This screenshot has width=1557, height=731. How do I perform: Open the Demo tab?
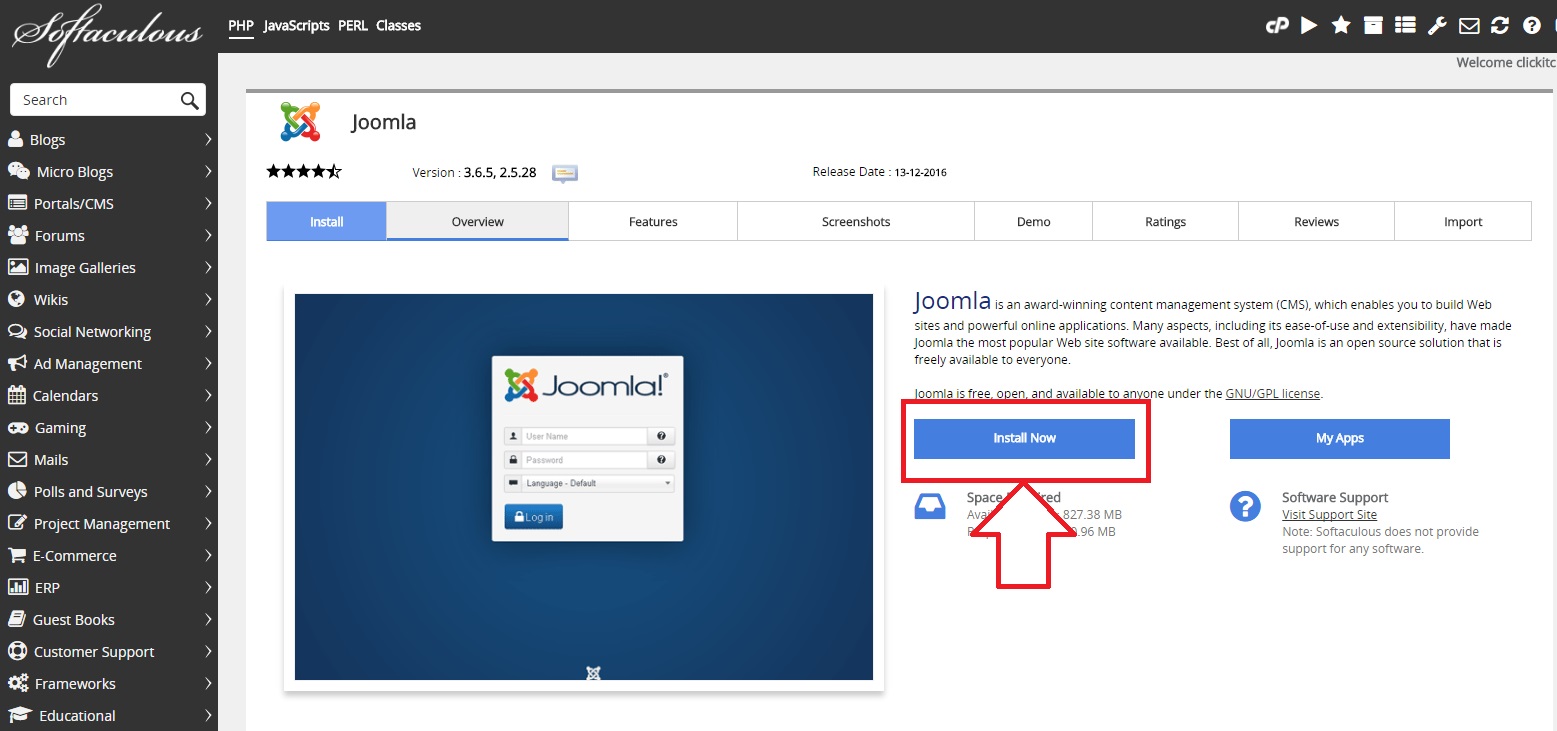pyautogui.click(x=1033, y=221)
